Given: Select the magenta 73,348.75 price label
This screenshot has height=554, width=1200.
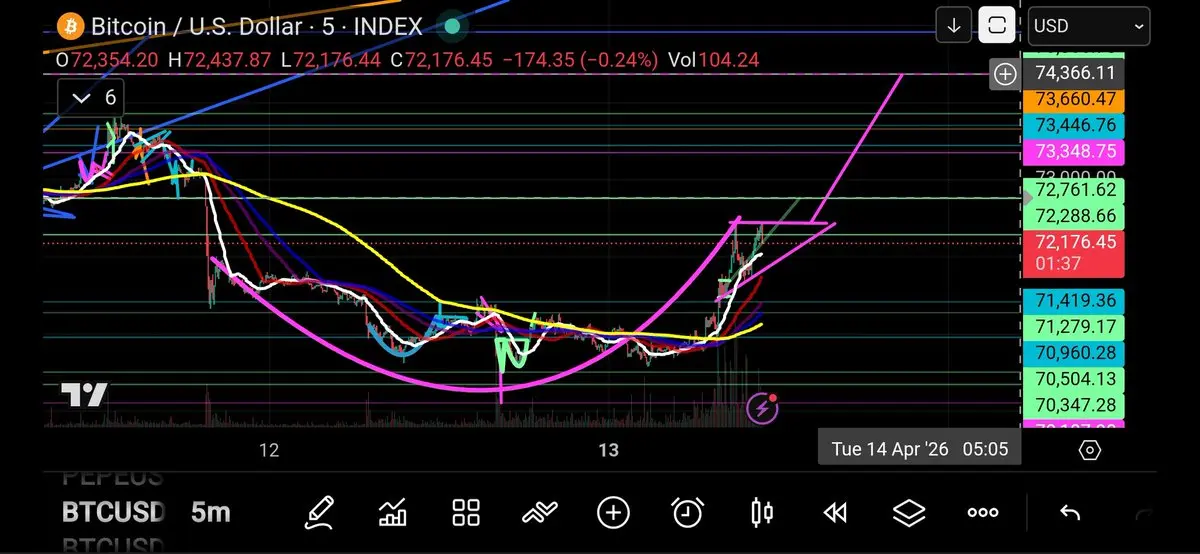Looking at the screenshot, I should [1075, 152].
